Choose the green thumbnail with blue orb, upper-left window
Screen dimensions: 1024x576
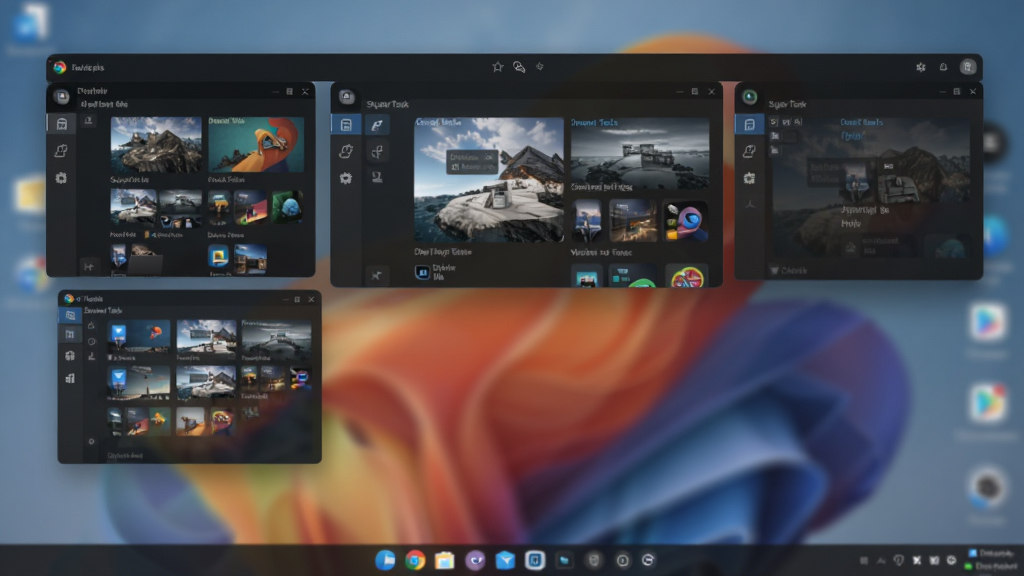[x=287, y=207]
